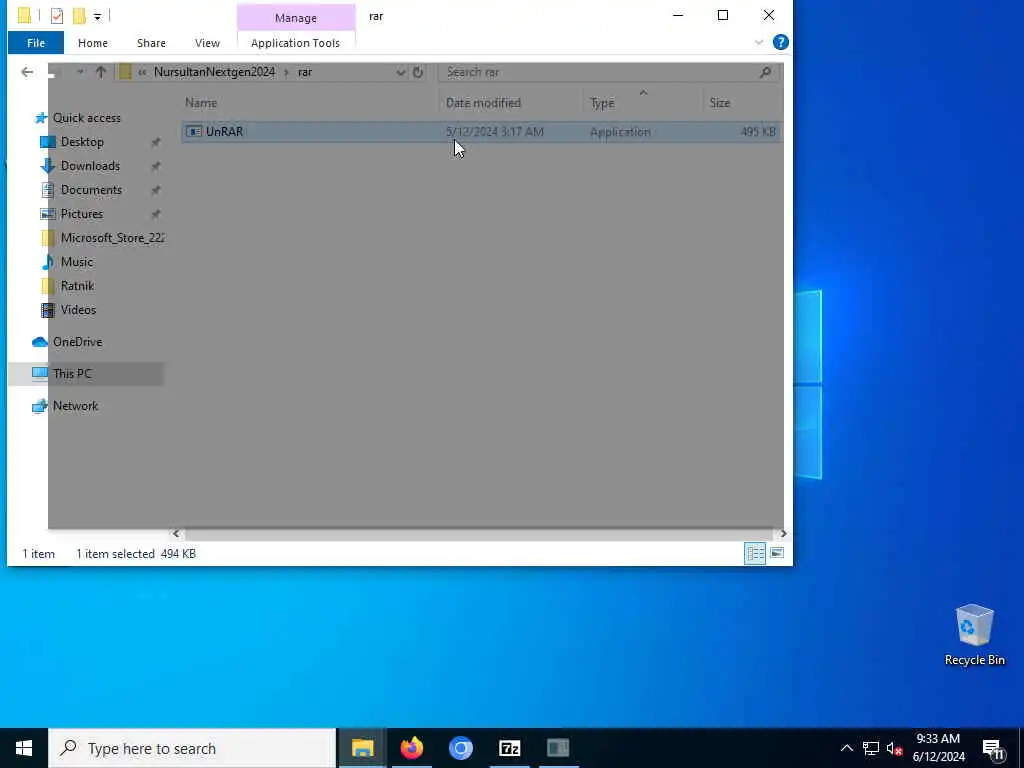Image resolution: width=1024 pixels, height=768 pixels.
Task: Launch Firefox from the taskbar
Action: (x=411, y=748)
